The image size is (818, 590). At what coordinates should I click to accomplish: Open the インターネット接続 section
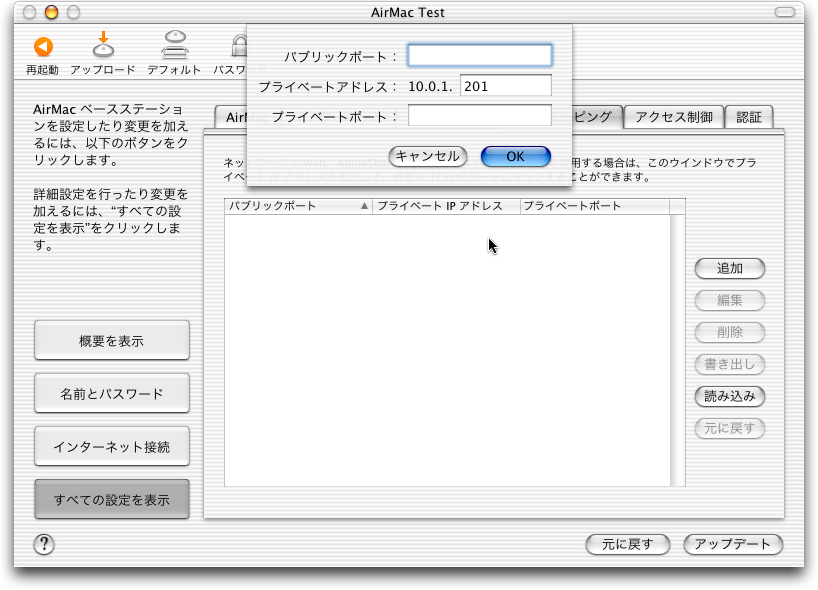[112, 447]
